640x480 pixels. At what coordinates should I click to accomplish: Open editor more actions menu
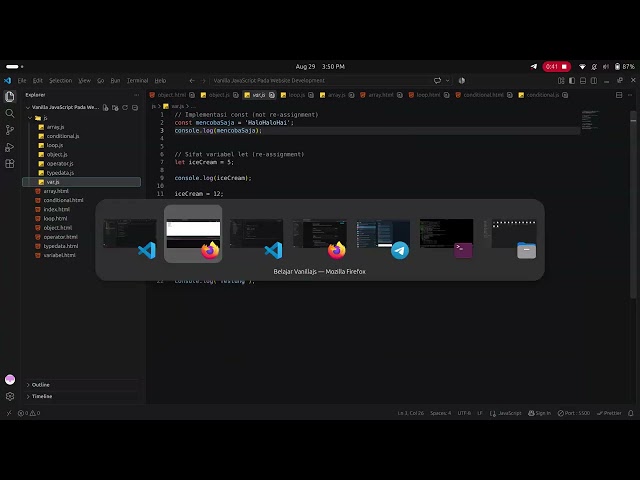[630, 95]
